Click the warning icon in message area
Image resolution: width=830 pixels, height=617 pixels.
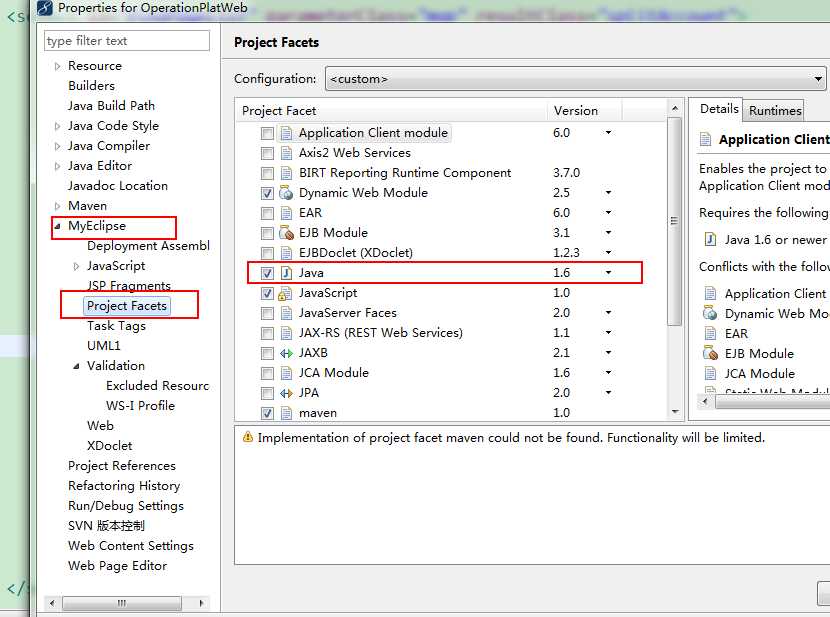tap(247, 437)
